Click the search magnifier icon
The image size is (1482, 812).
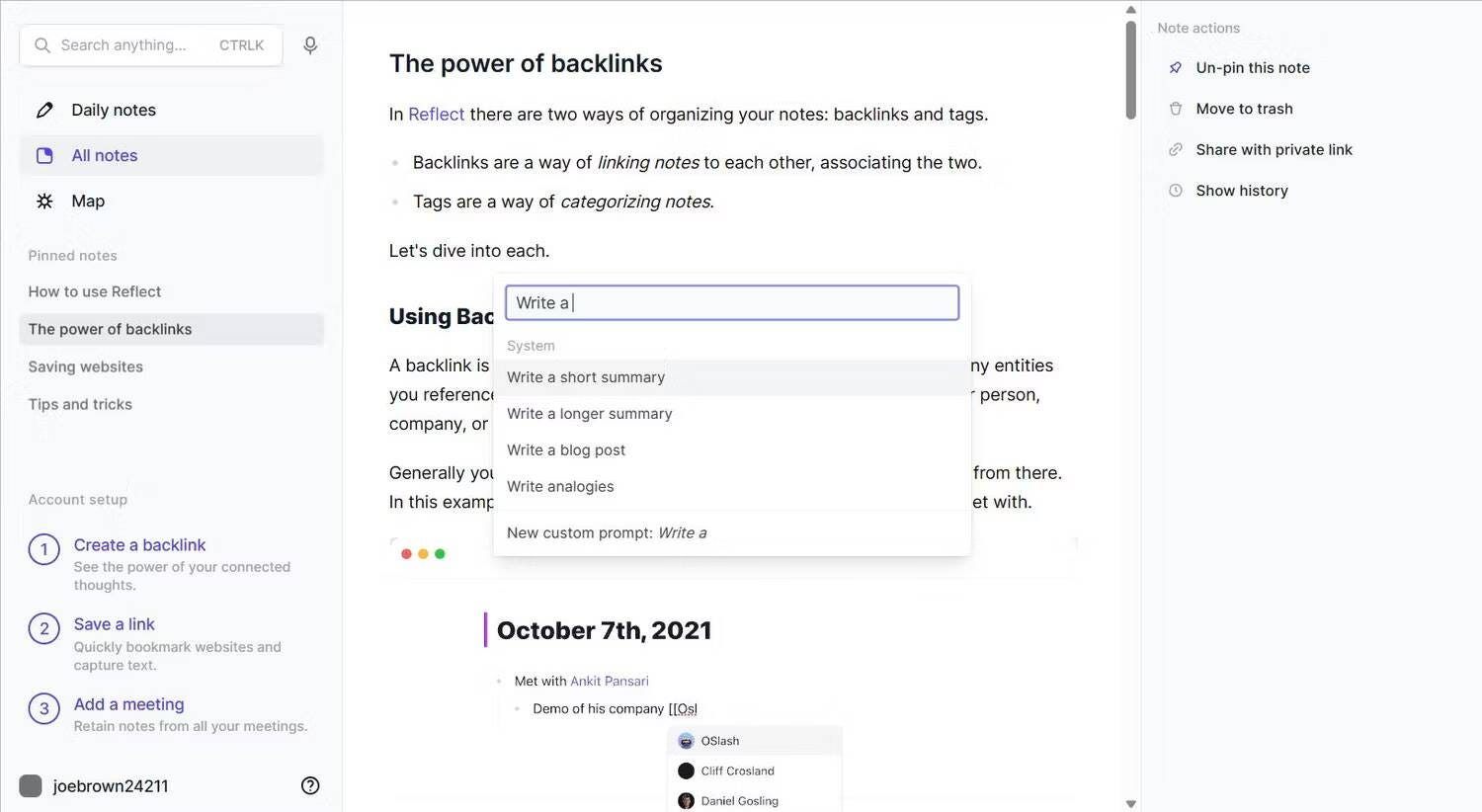coord(42,45)
